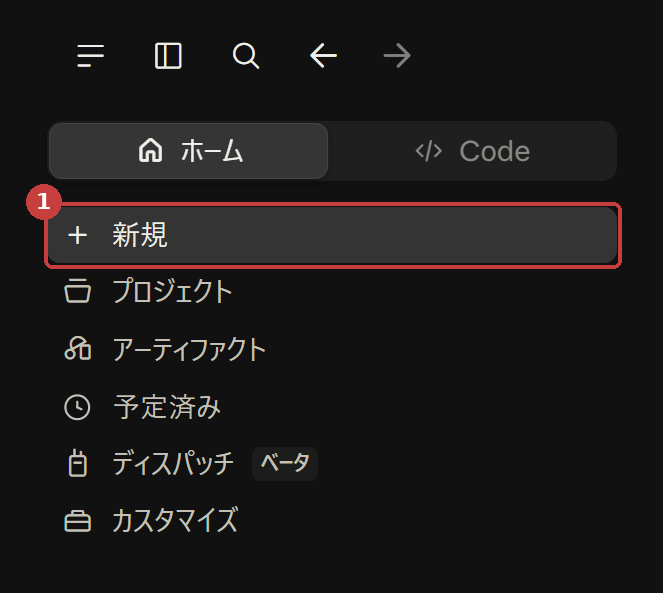Start a new chat with 新規
The height and width of the screenshot is (593, 663).
[x=333, y=235]
